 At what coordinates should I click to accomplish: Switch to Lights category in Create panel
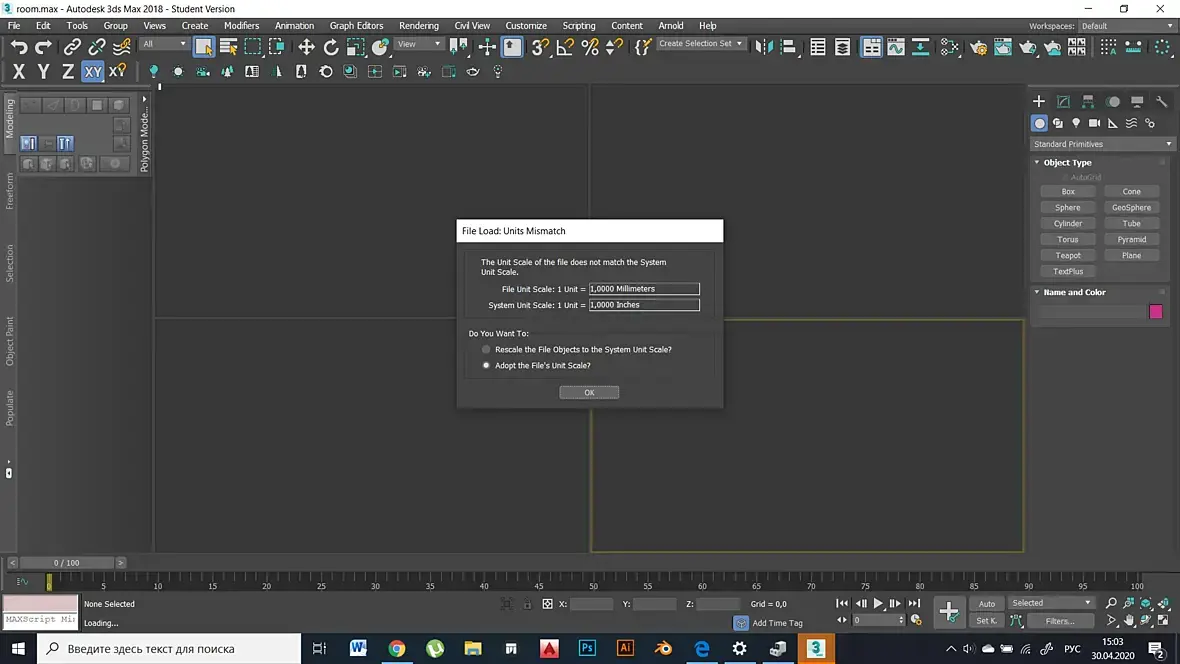[x=1076, y=123]
